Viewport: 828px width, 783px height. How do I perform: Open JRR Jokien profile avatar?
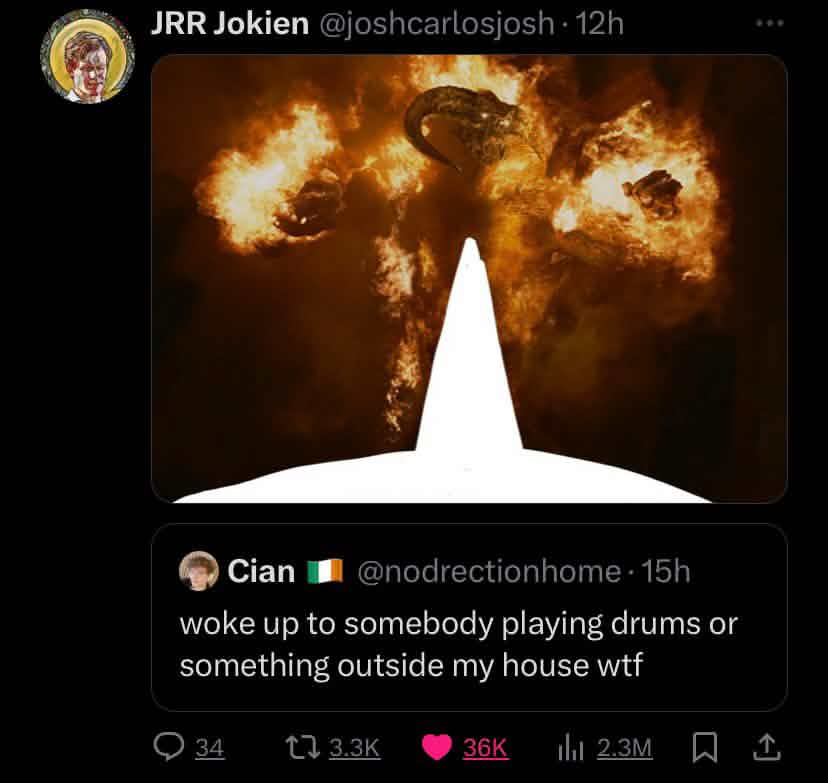(87, 56)
